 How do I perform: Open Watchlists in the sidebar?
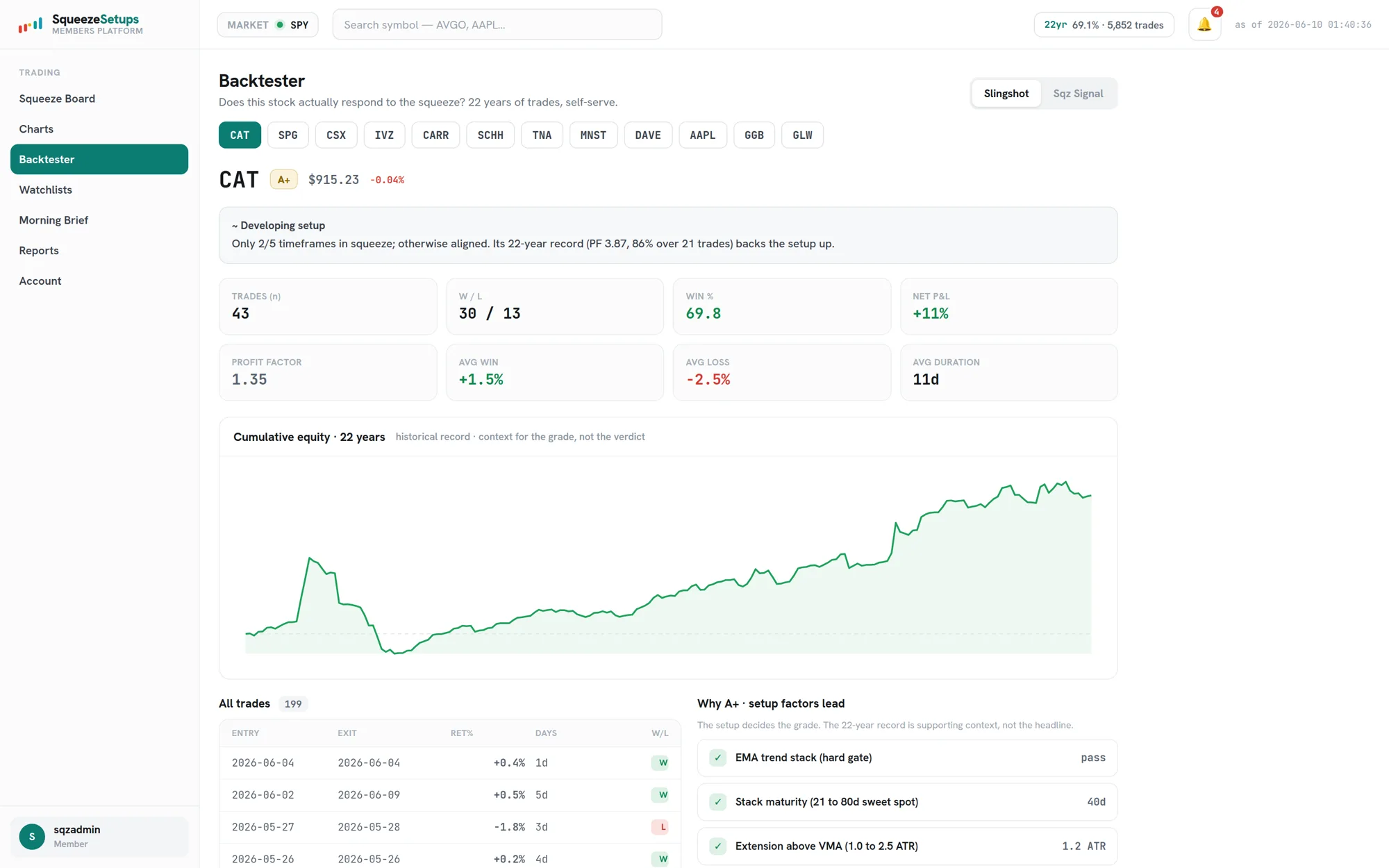pyautogui.click(x=99, y=190)
